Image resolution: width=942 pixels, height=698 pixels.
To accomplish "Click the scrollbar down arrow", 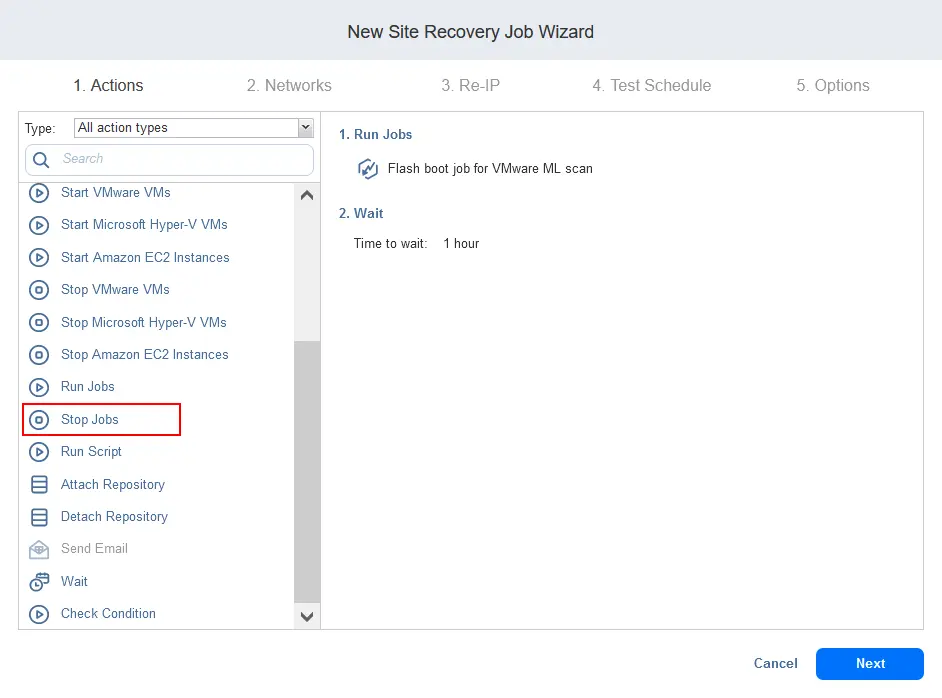I will 307,617.
